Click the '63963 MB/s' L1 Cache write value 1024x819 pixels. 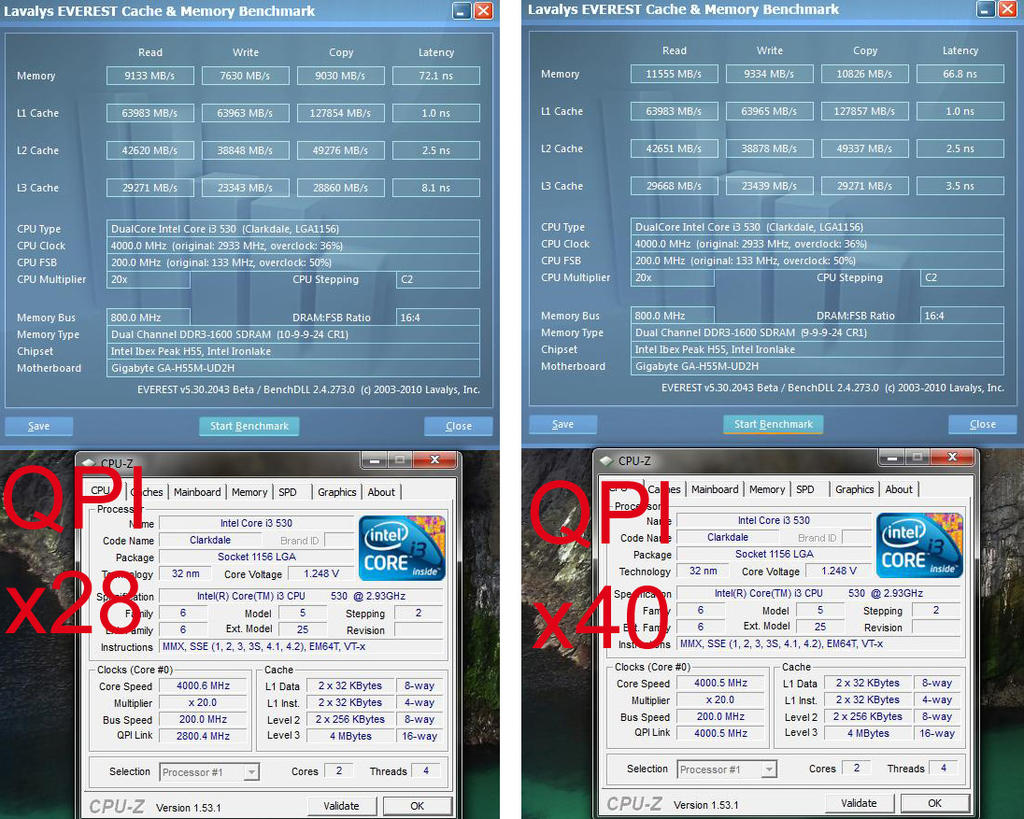click(246, 113)
